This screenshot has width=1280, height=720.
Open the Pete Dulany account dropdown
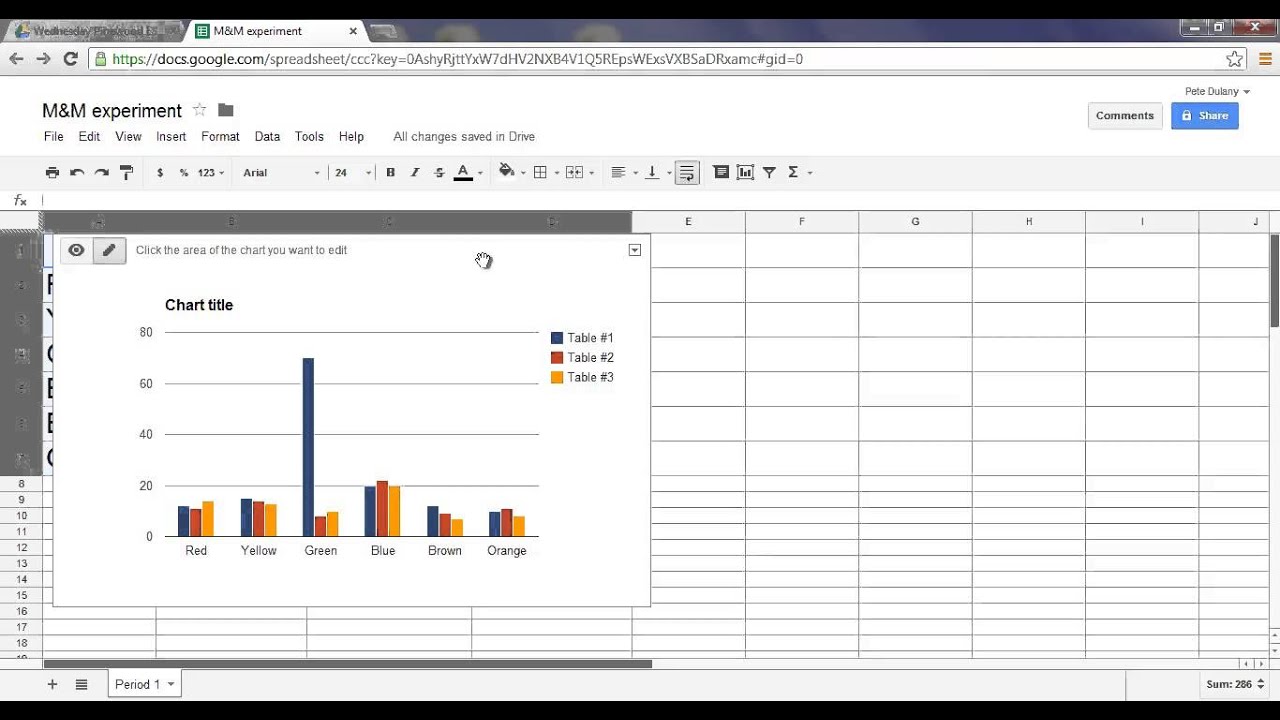(1217, 91)
